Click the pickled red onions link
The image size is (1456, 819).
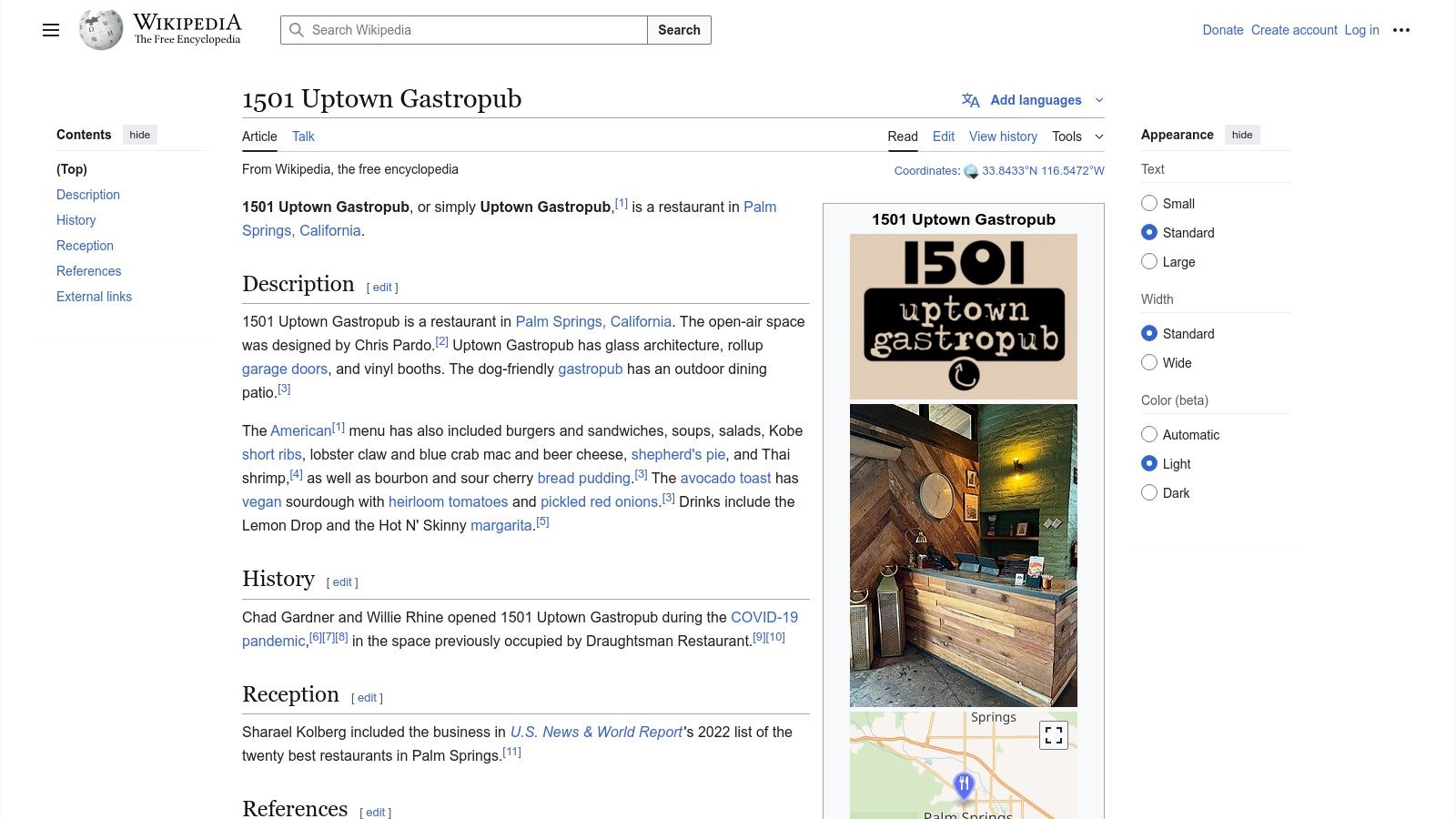click(x=599, y=501)
